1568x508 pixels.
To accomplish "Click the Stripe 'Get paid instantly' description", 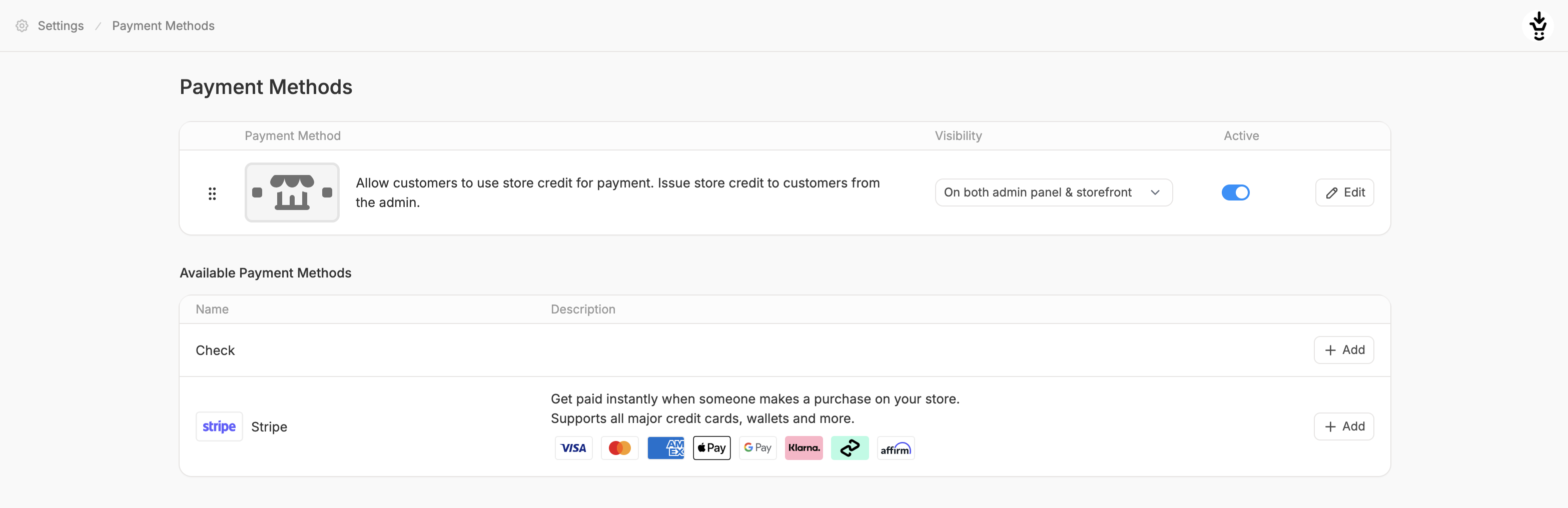I will (x=755, y=409).
